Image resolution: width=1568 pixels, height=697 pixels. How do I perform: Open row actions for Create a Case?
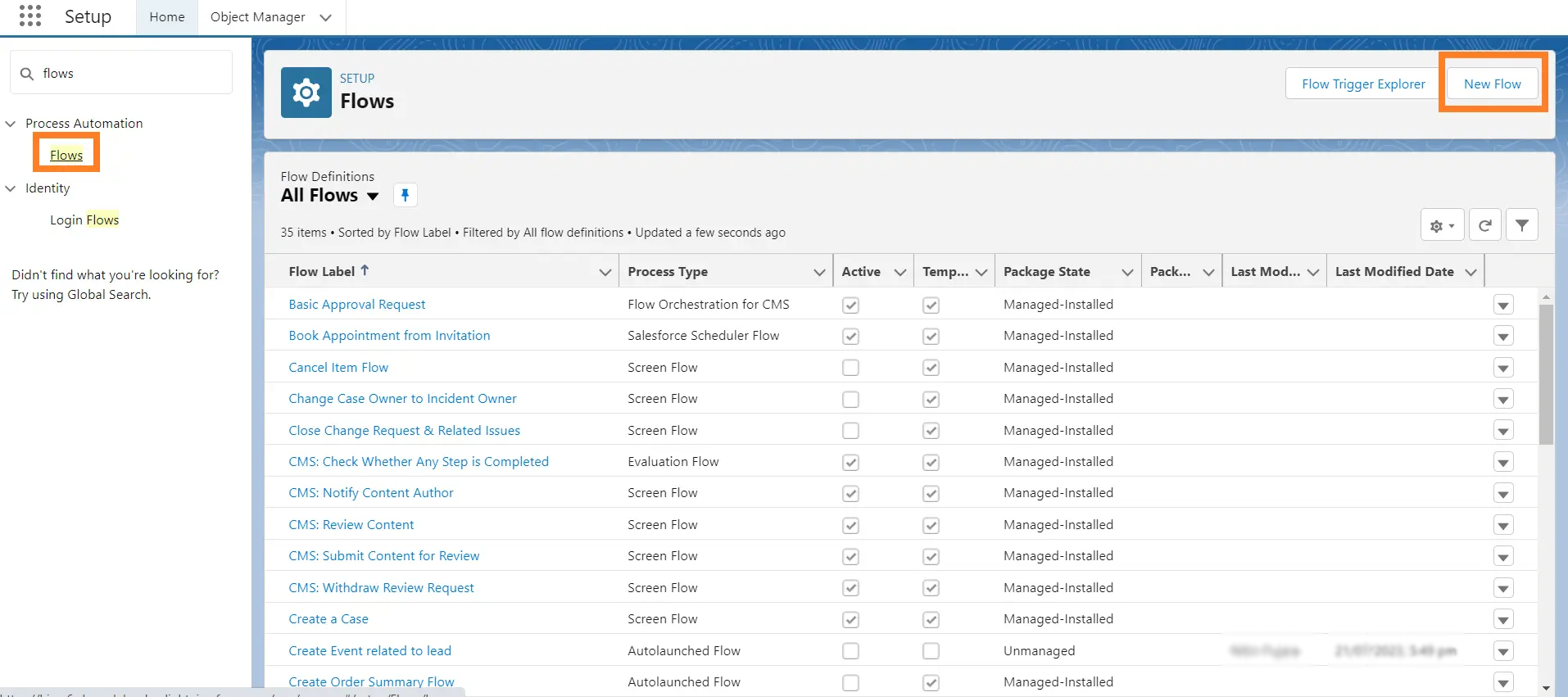[x=1502, y=620]
